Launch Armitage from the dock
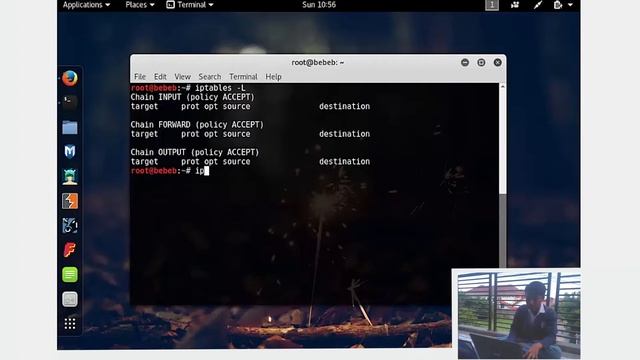The height and width of the screenshot is (360, 640). 70,176
